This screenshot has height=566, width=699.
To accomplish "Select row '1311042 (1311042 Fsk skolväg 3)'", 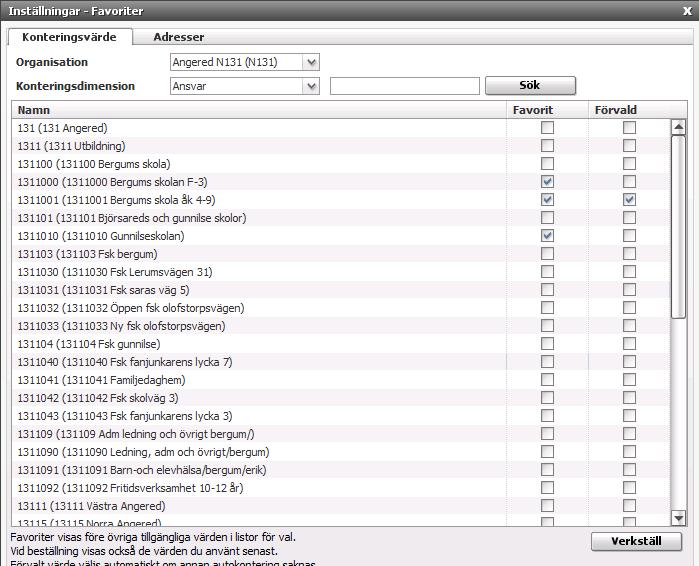I will click(341, 398).
